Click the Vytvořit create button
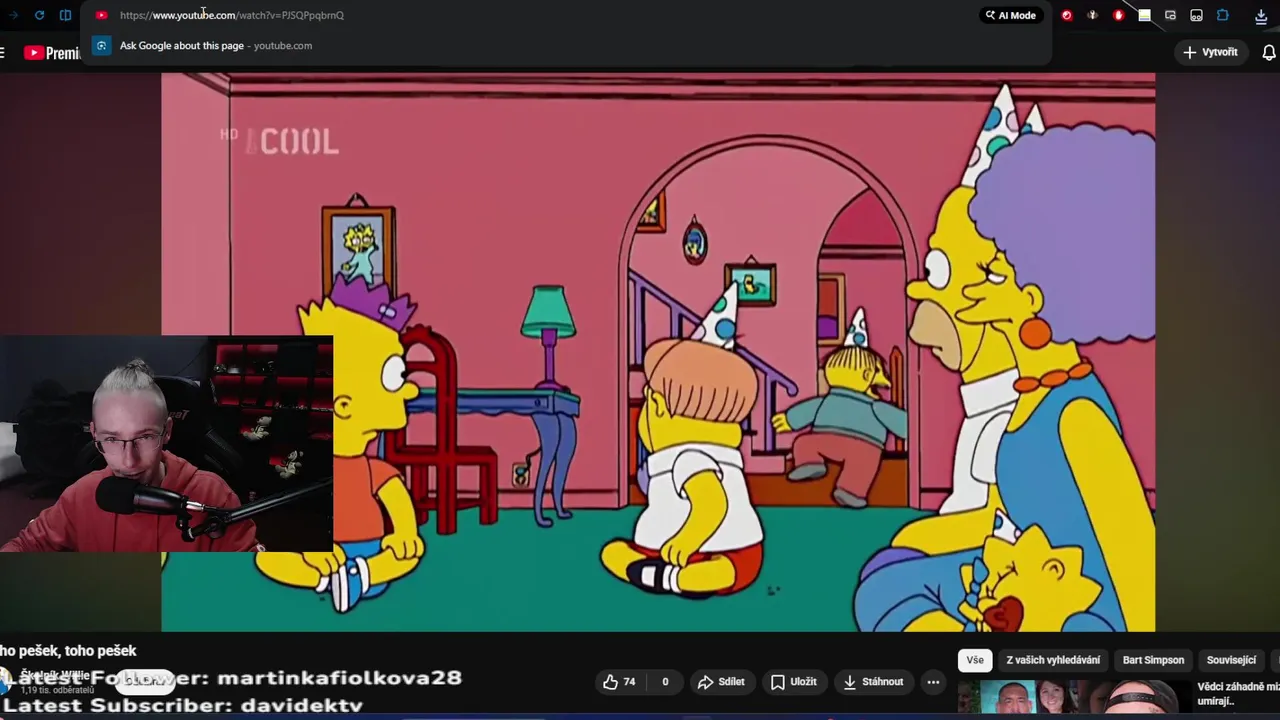This screenshot has height=720, width=1280. tap(1210, 52)
